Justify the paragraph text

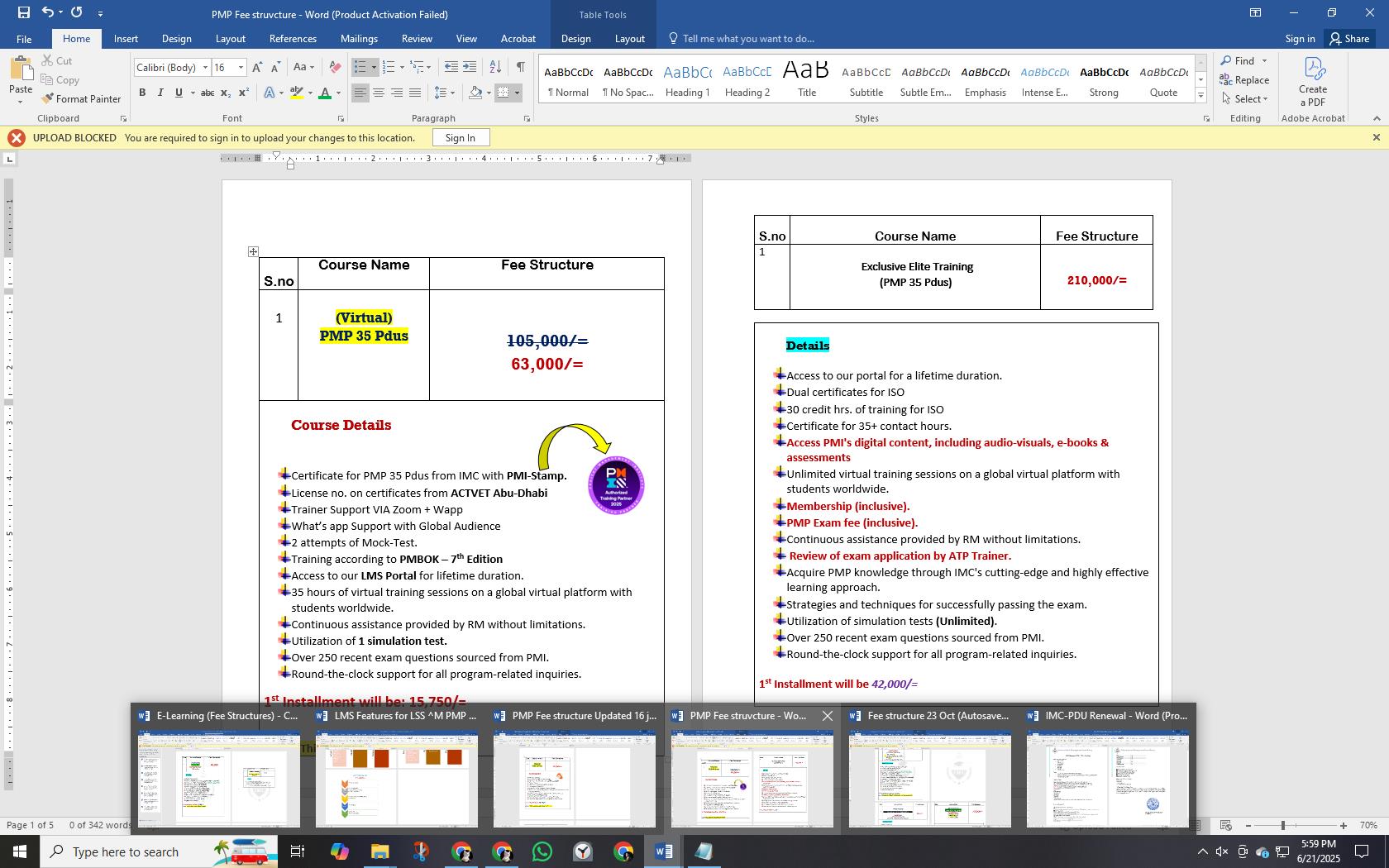(x=415, y=93)
